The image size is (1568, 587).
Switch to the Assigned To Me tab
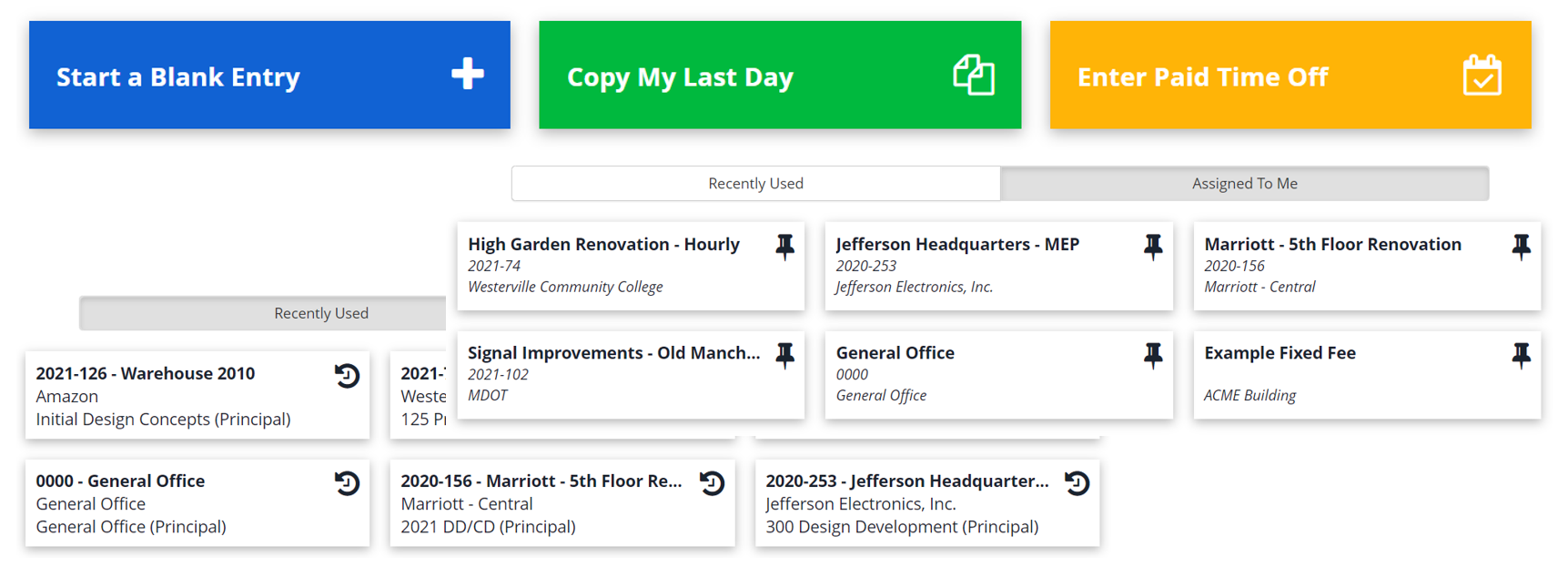tap(1244, 183)
